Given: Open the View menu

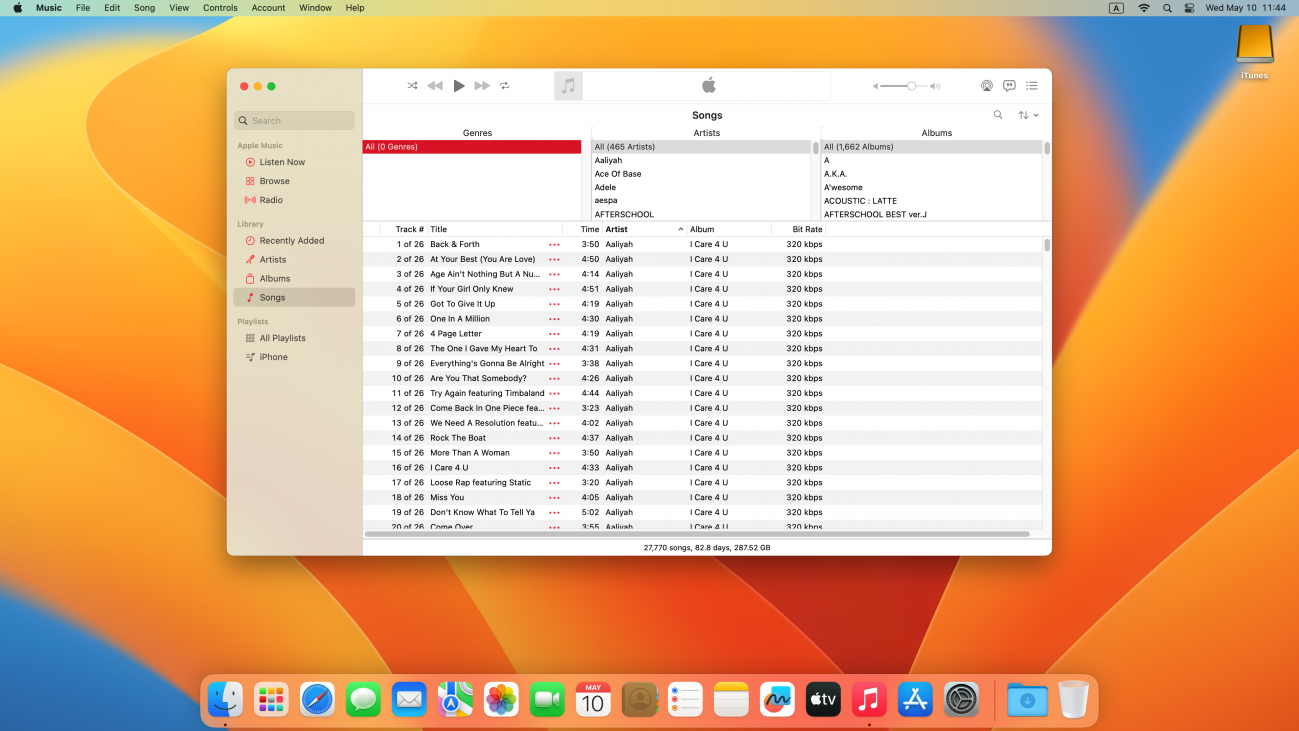Looking at the screenshot, I should tap(179, 7).
